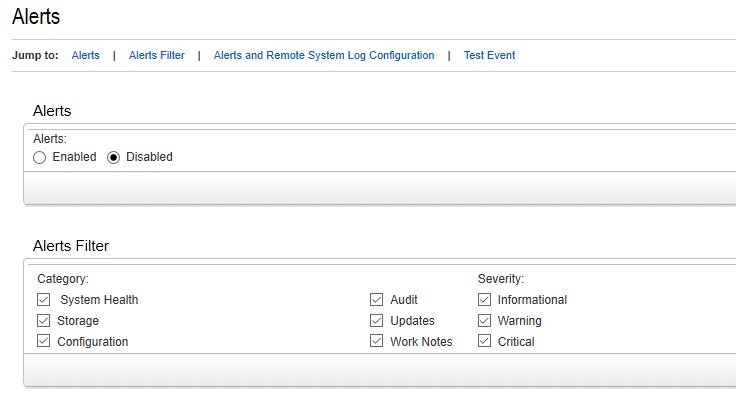The height and width of the screenshot is (408, 736).
Task: Click the Enabled label text
Action: 74,157
